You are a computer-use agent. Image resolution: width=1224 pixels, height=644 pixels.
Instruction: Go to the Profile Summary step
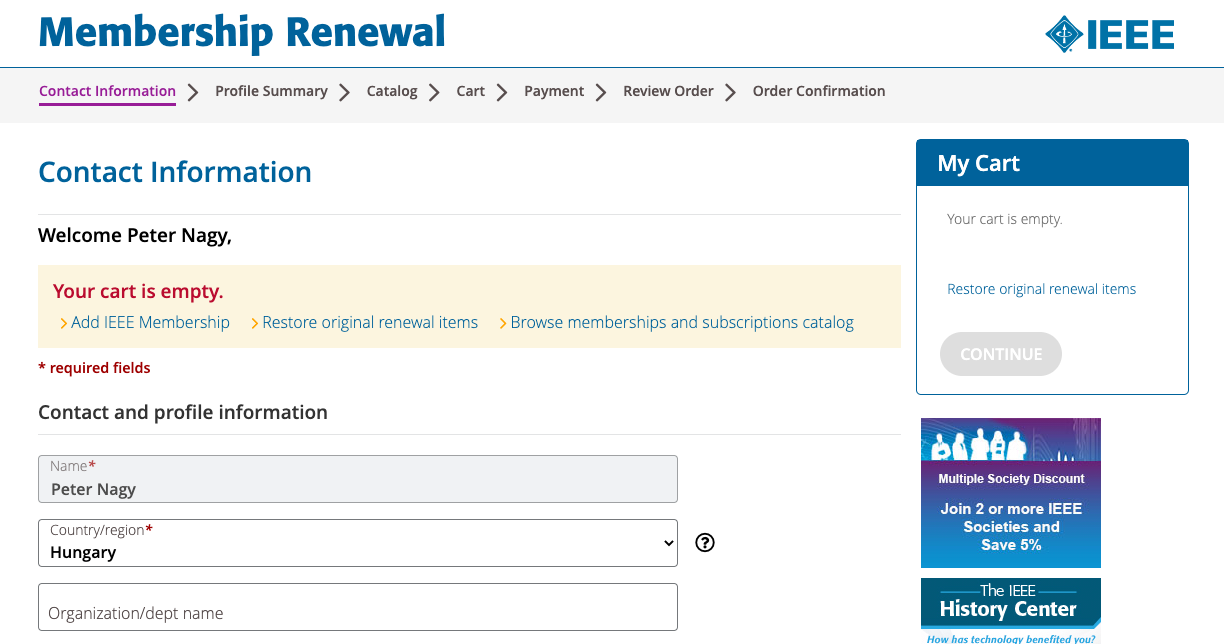pos(271,91)
